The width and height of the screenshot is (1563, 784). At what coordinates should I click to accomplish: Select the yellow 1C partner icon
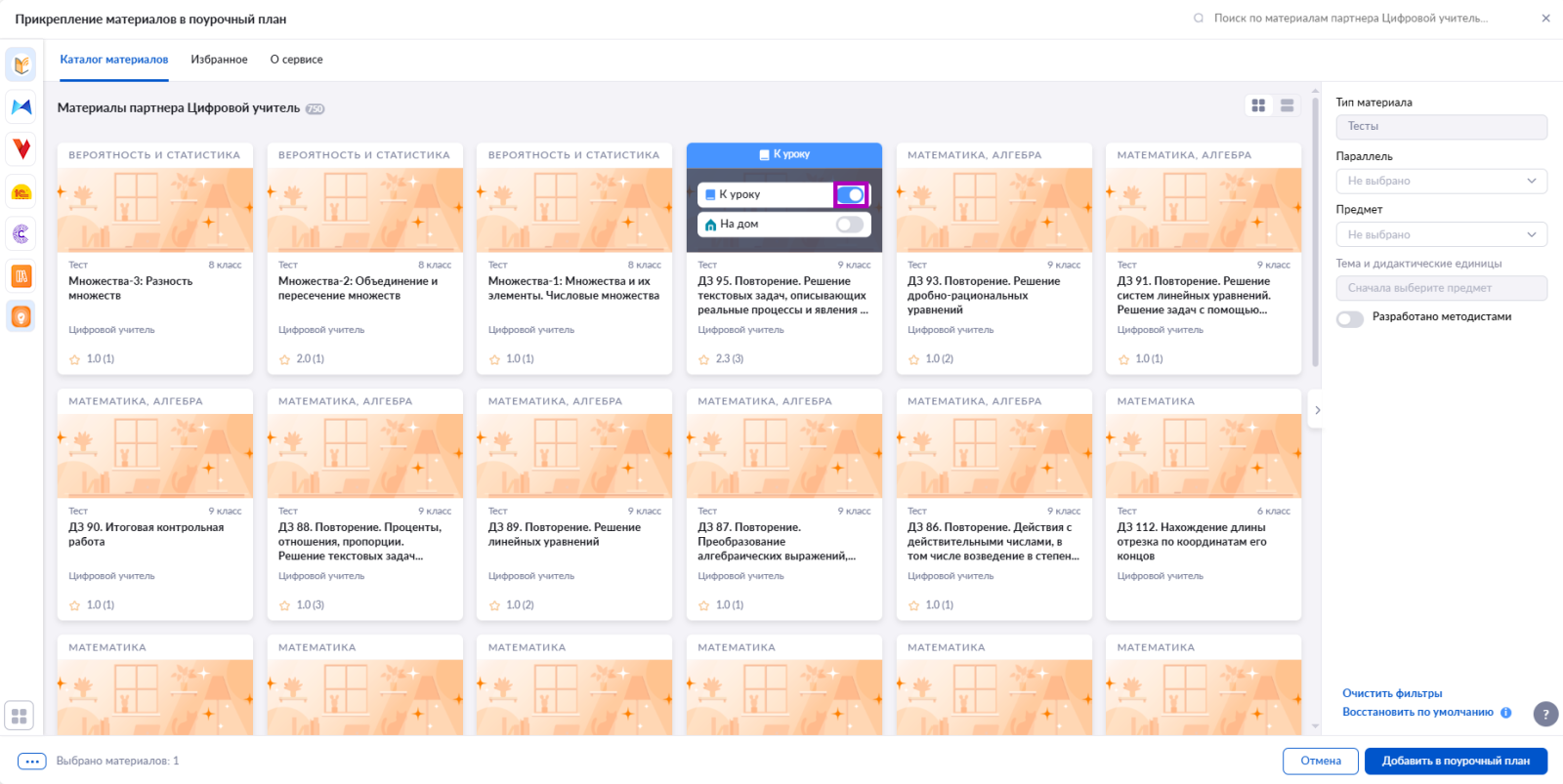21,192
